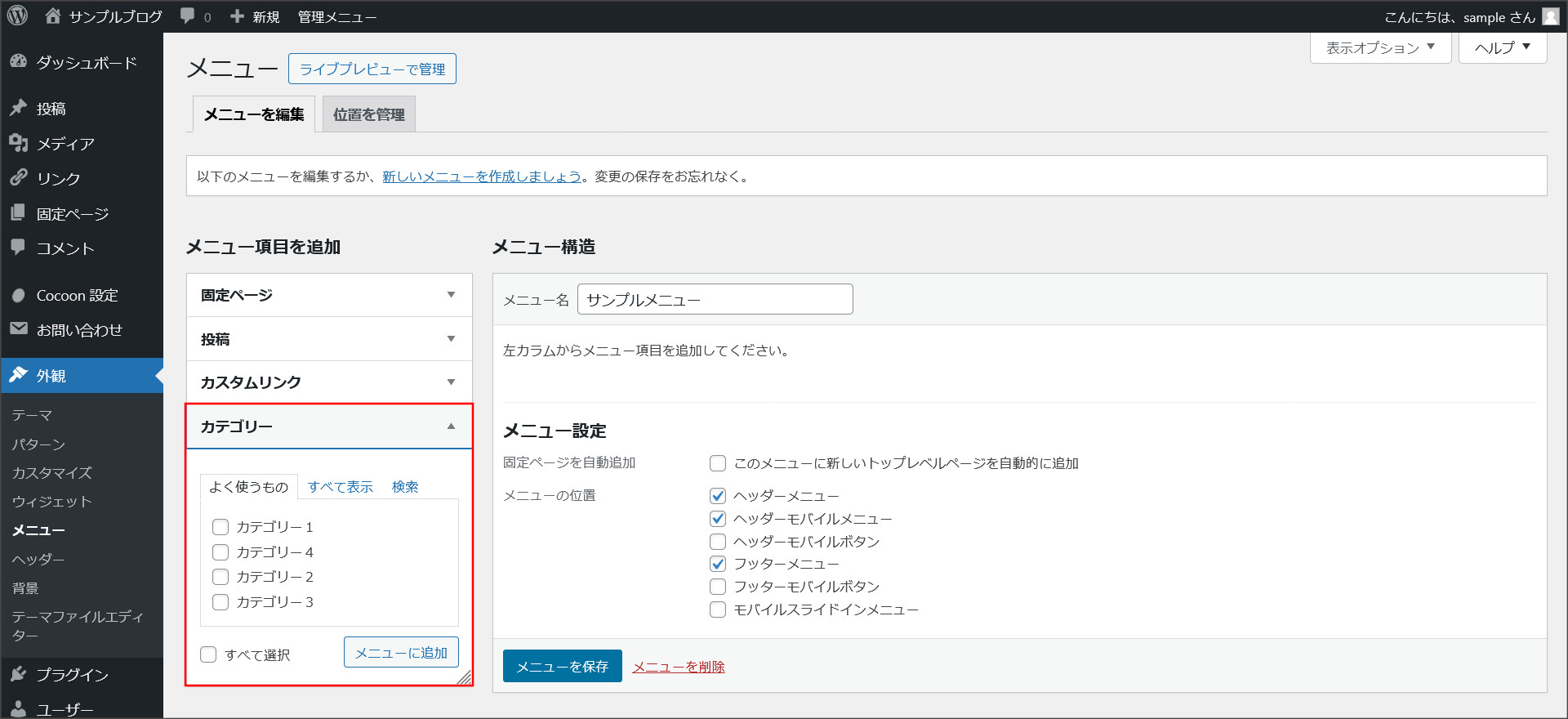1568x719 pixels.
Task: Click the WordPress logo icon
Action: pyautogui.click(x=17, y=16)
